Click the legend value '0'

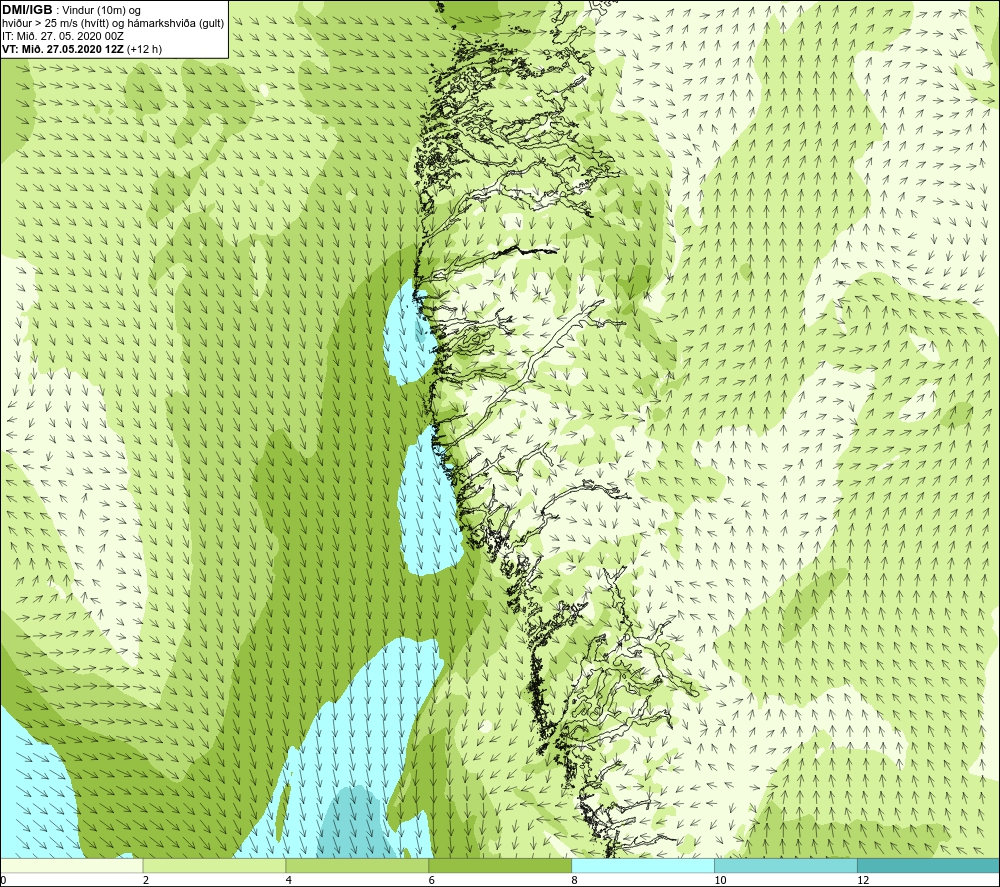3,880
